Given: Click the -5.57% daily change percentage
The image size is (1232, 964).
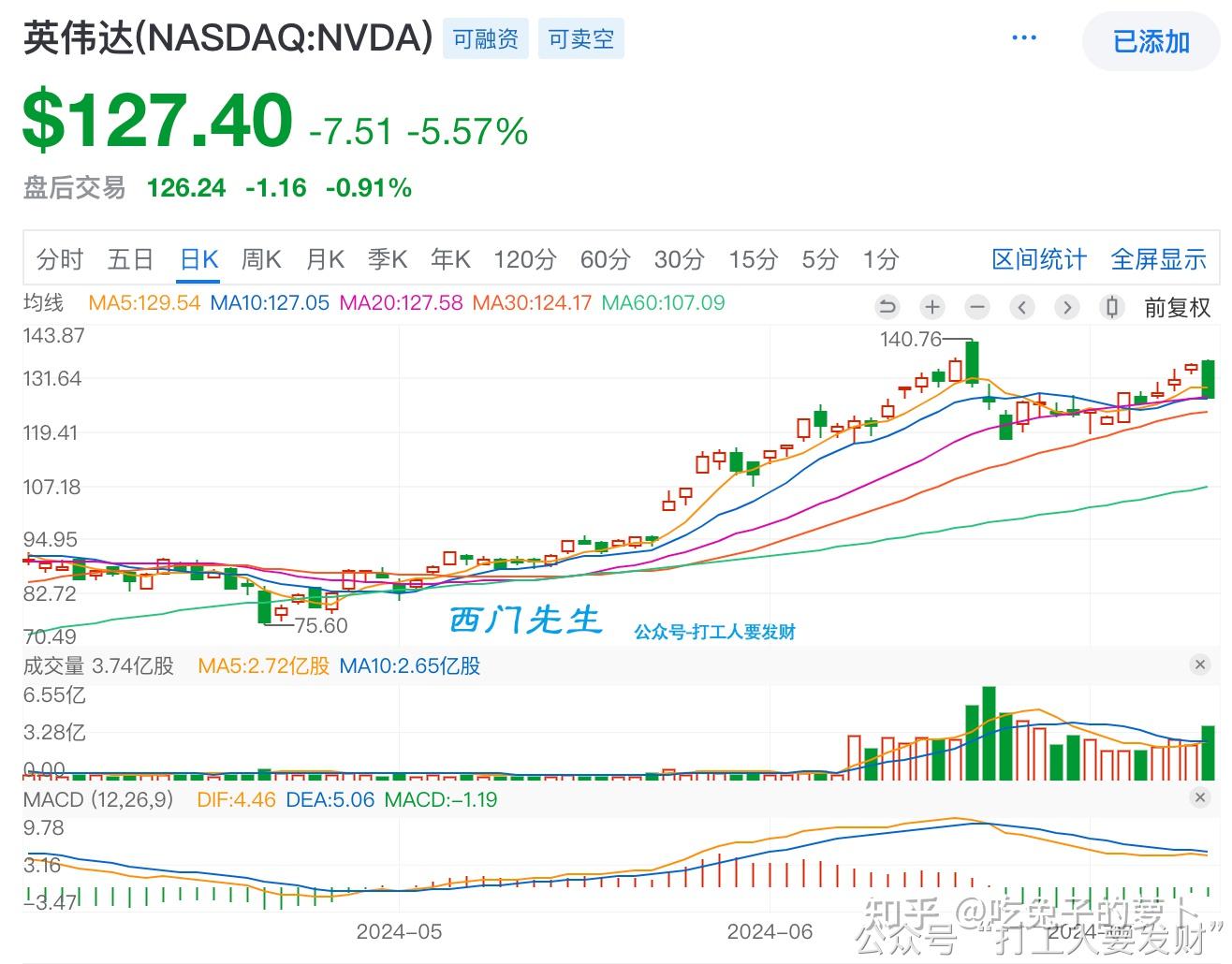Looking at the screenshot, I should (468, 131).
